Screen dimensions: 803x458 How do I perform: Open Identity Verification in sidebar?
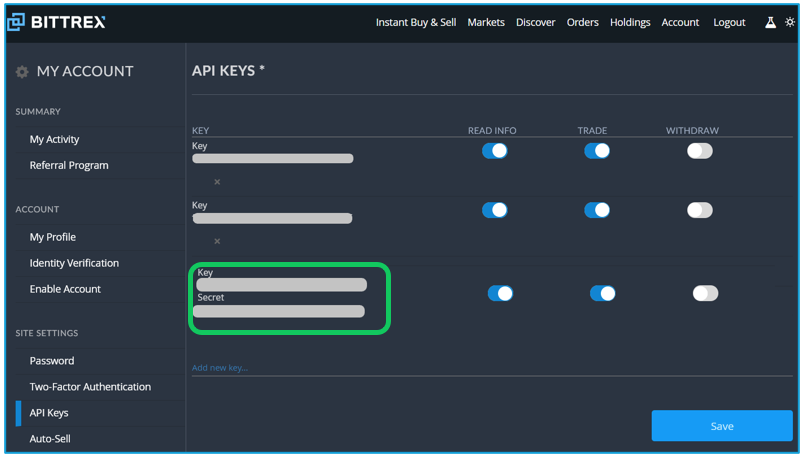tap(74, 263)
